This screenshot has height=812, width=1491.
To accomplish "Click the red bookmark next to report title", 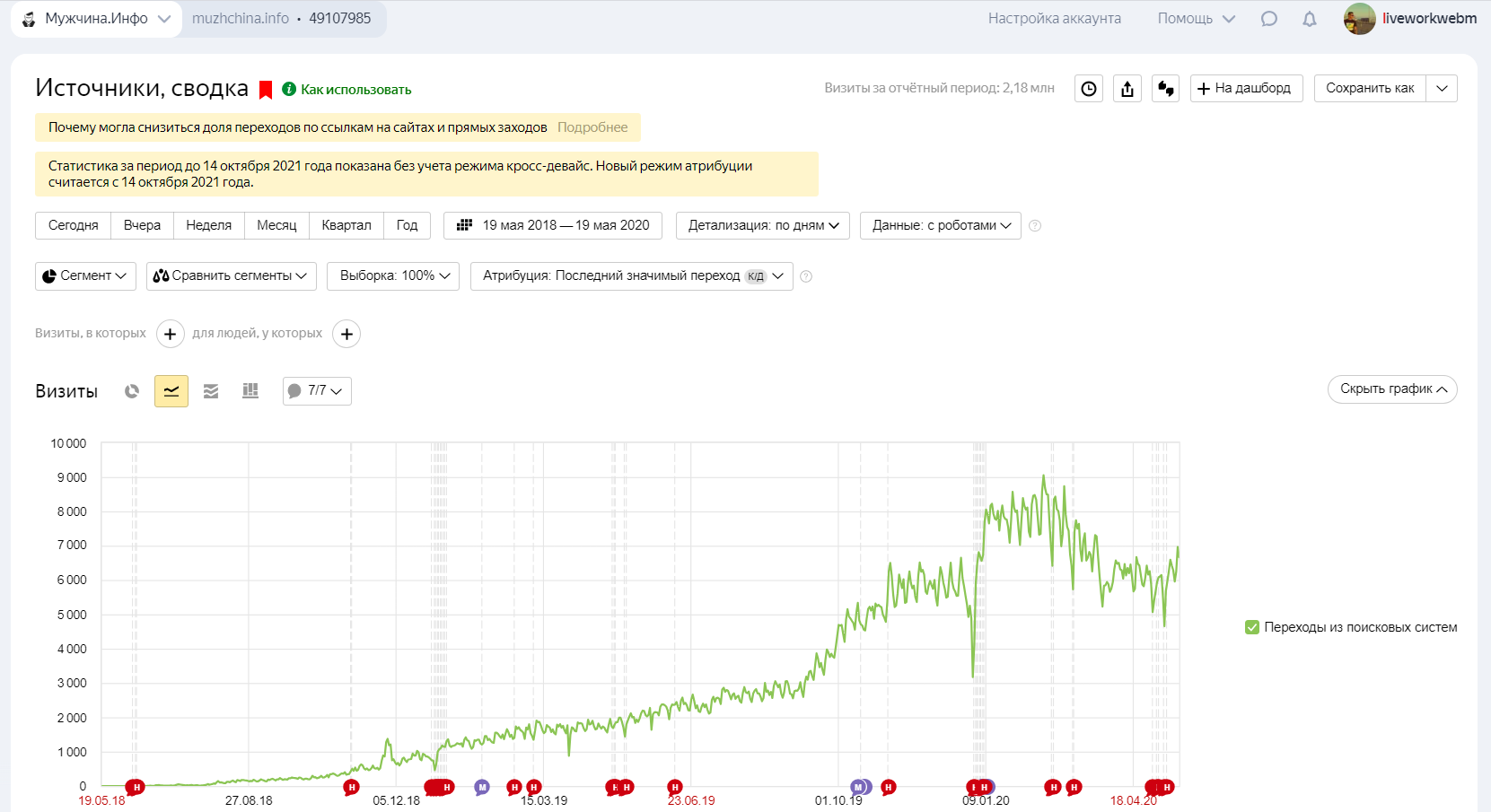I will [266, 90].
